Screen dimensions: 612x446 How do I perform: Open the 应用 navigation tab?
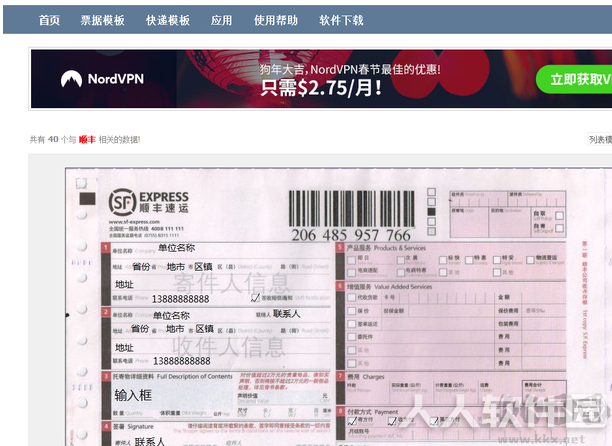222,20
